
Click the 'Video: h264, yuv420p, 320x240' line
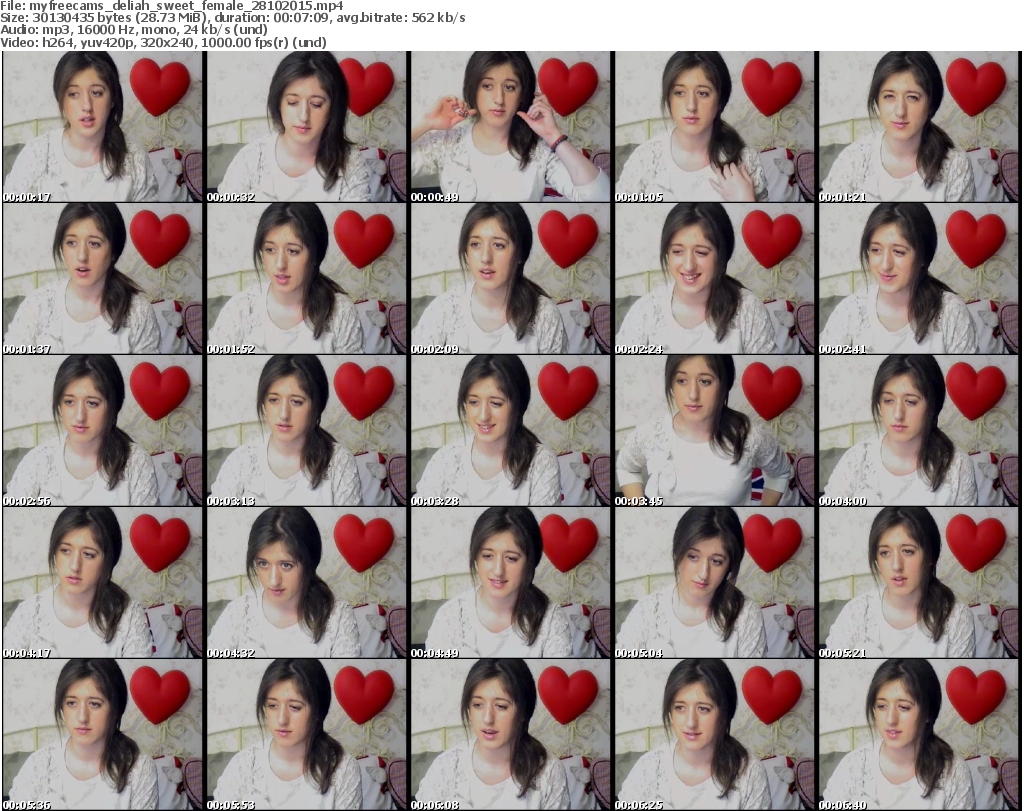pyautogui.click(x=163, y=42)
